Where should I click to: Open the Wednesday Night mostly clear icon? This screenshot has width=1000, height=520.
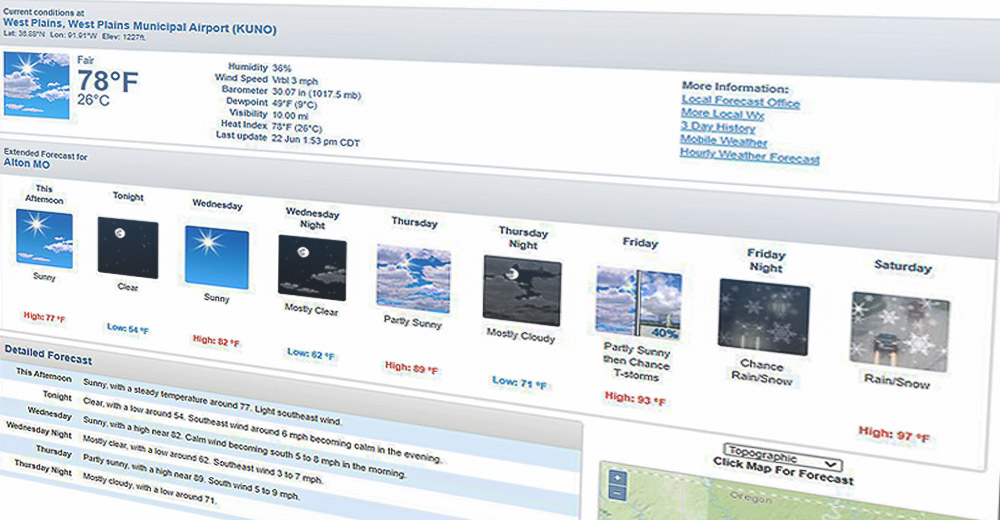(x=312, y=269)
